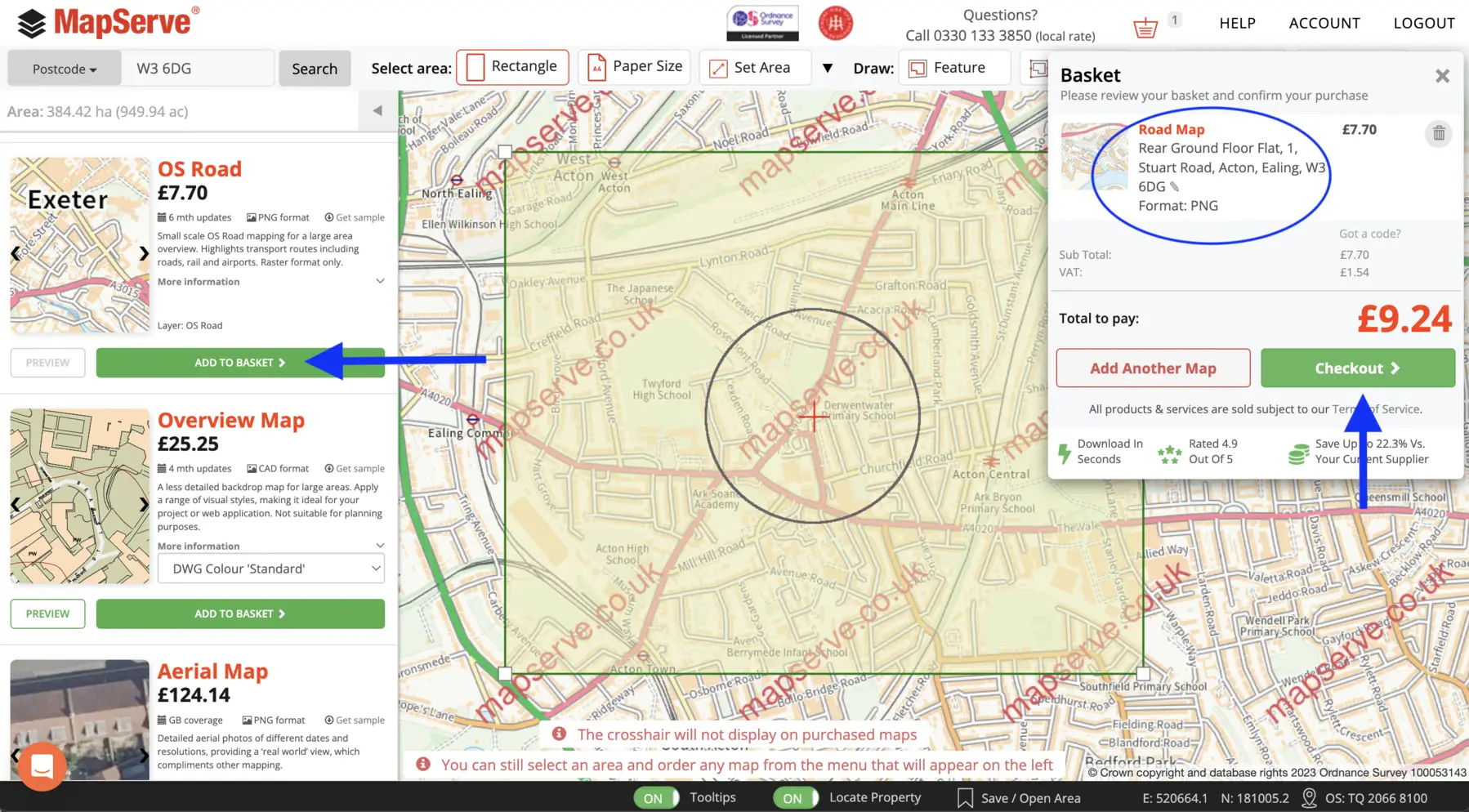Click Add Another Map
The image size is (1469, 812).
(x=1153, y=368)
